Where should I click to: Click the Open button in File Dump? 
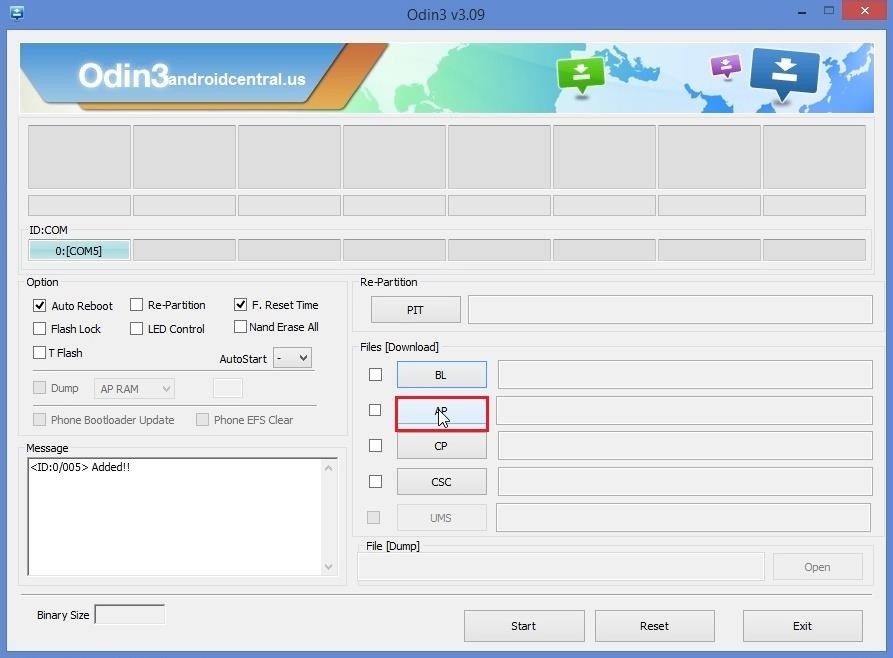coord(817,567)
